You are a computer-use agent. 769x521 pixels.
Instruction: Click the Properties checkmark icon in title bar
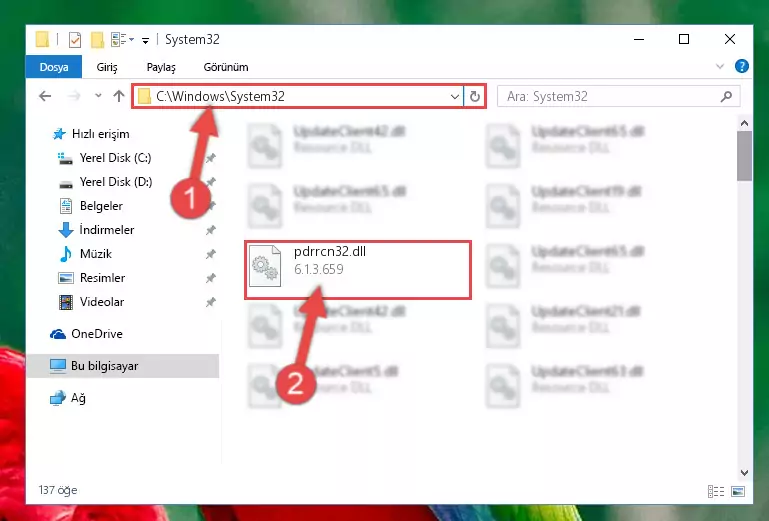[x=75, y=39]
